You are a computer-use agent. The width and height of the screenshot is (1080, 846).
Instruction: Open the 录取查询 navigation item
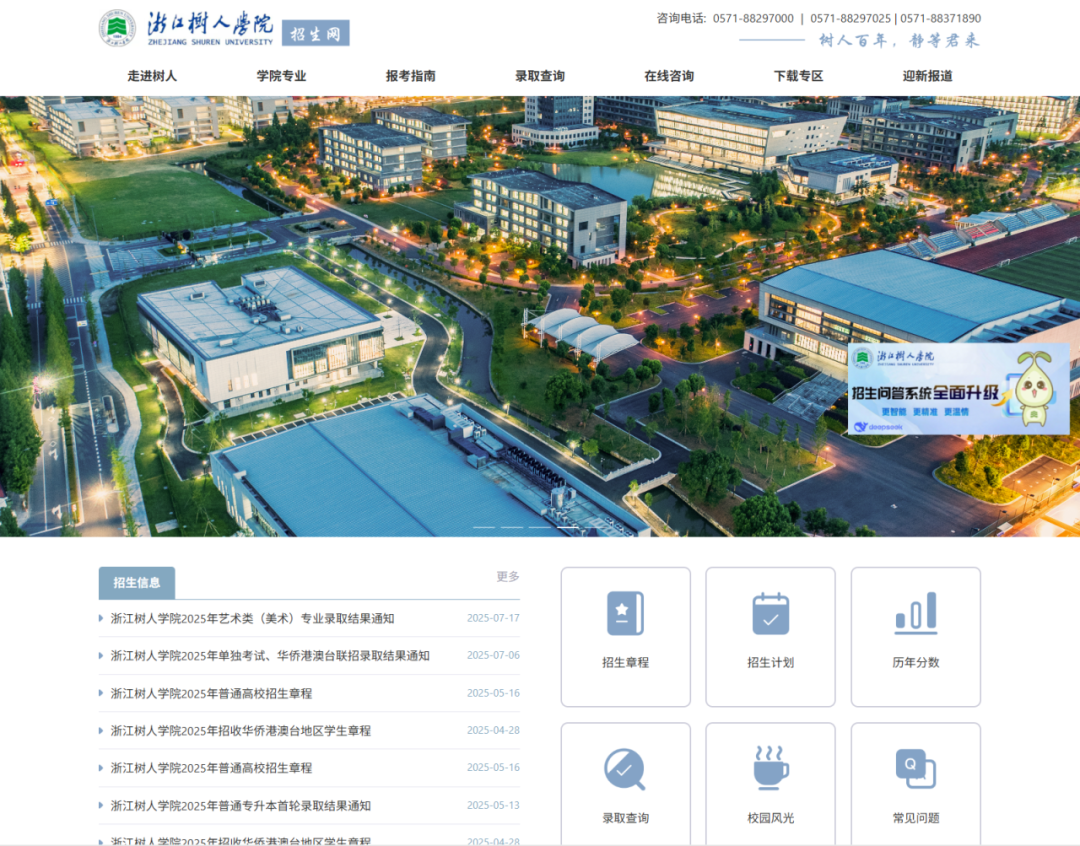(x=540, y=76)
